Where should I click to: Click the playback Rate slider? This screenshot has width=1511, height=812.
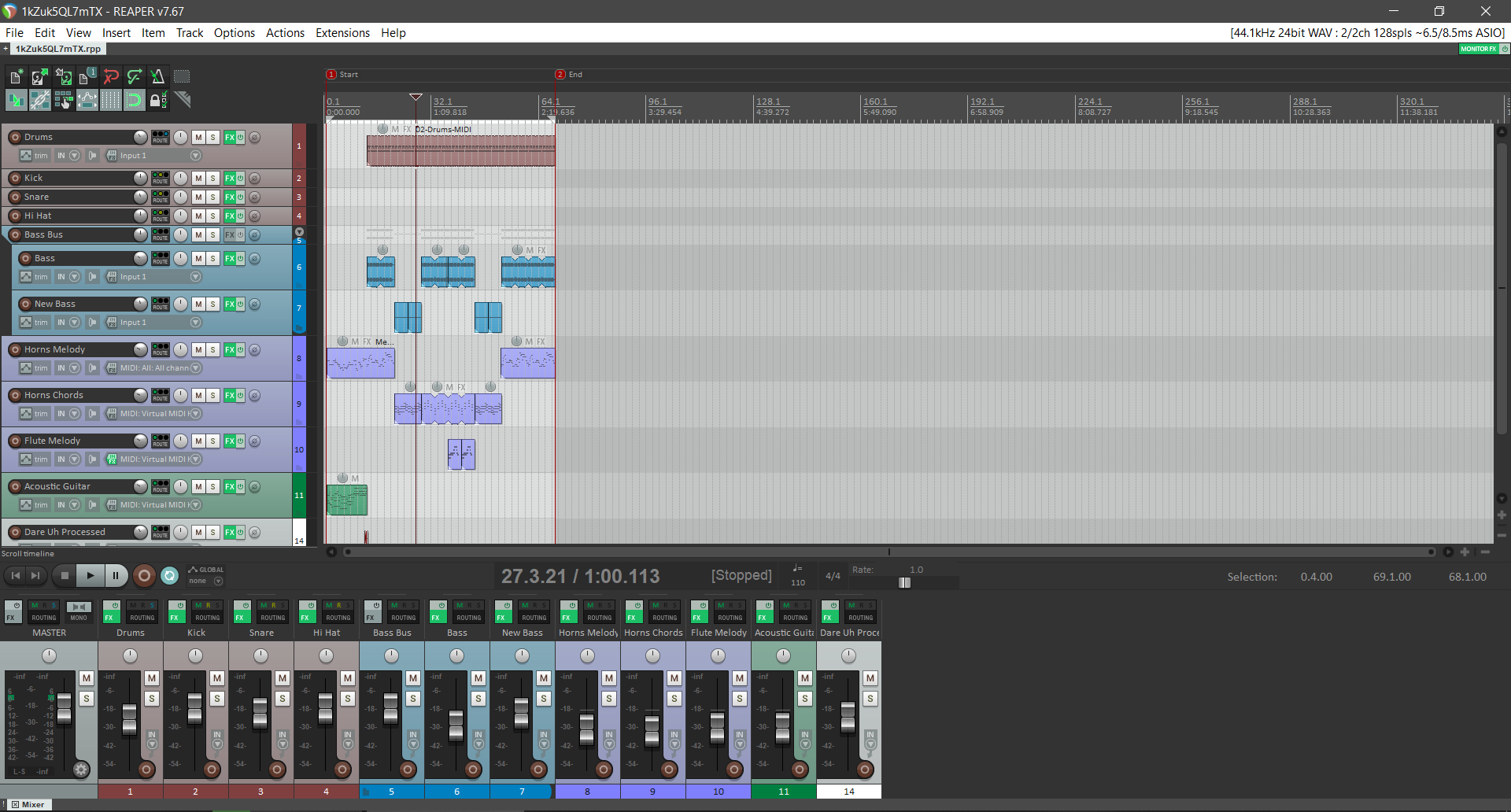904,583
